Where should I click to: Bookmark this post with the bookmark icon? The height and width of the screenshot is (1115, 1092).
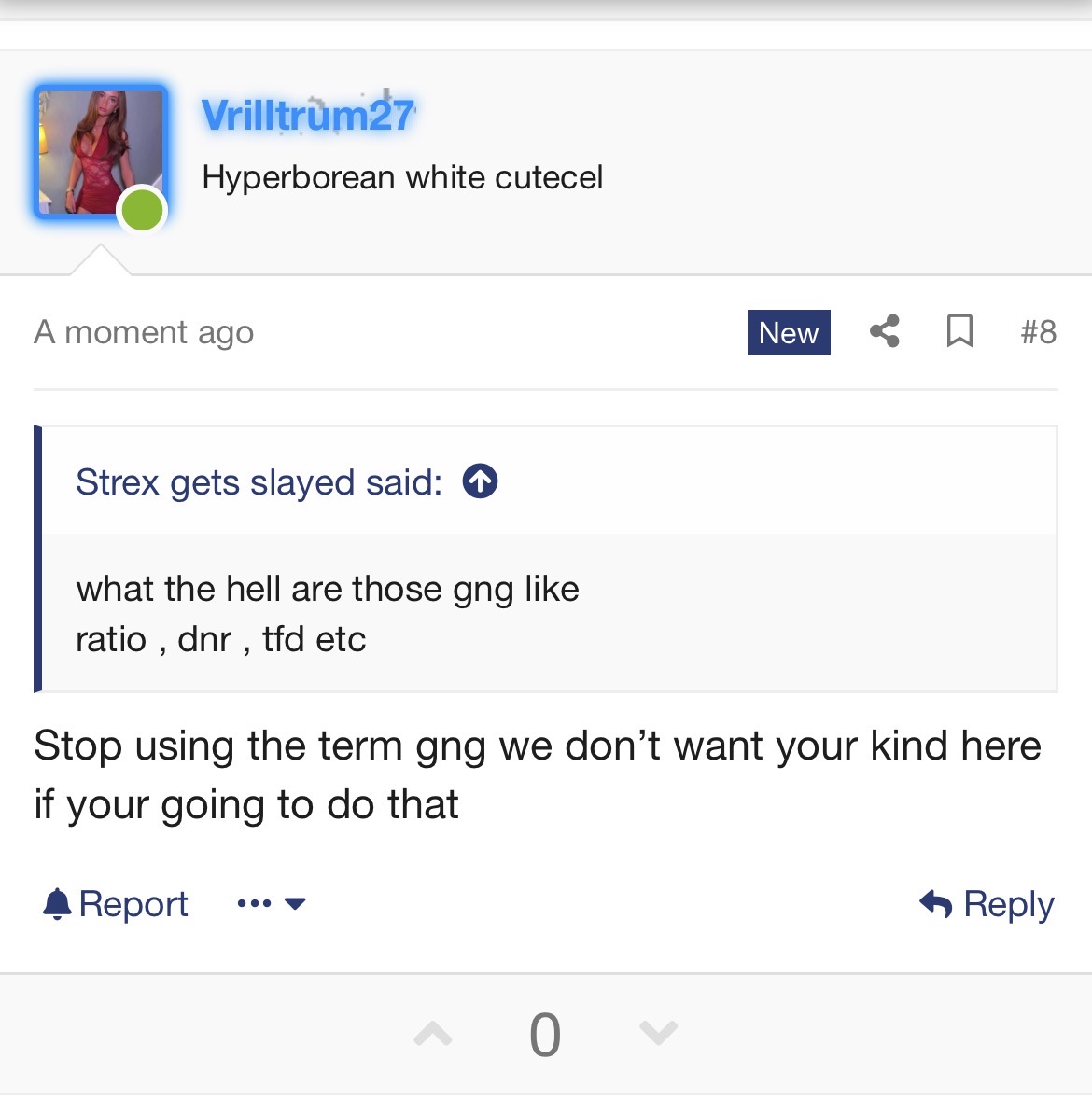959,331
